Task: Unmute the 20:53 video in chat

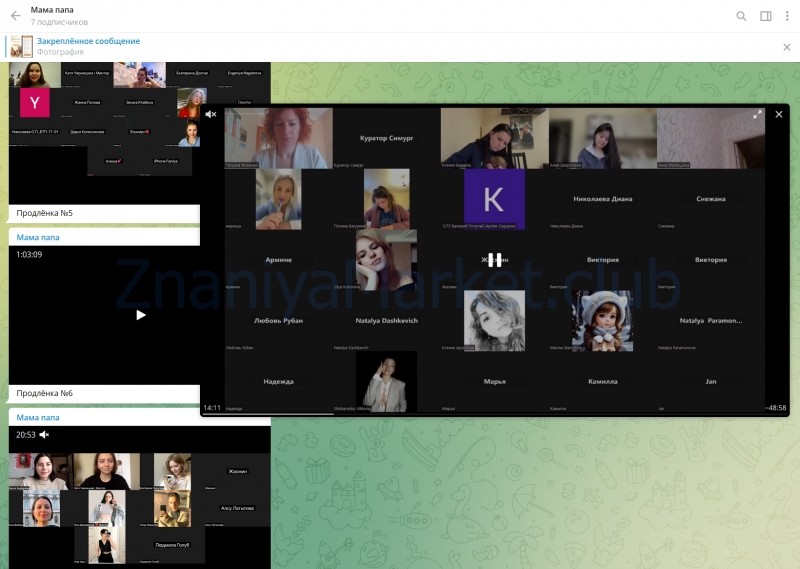Action: [45, 435]
